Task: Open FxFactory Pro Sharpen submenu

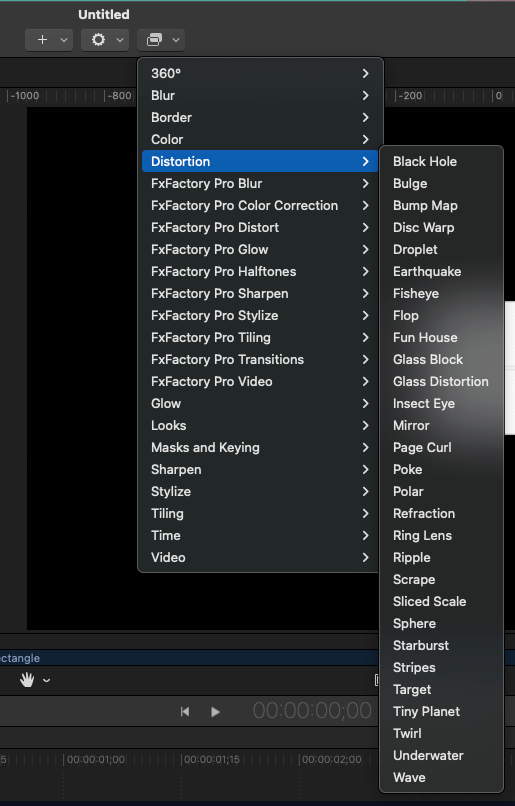Action: pos(260,294)
